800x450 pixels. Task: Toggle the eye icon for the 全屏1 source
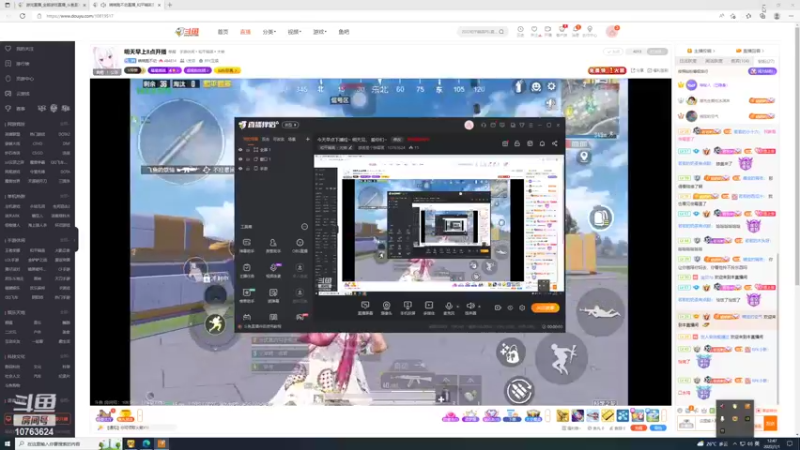coord(240,149)
